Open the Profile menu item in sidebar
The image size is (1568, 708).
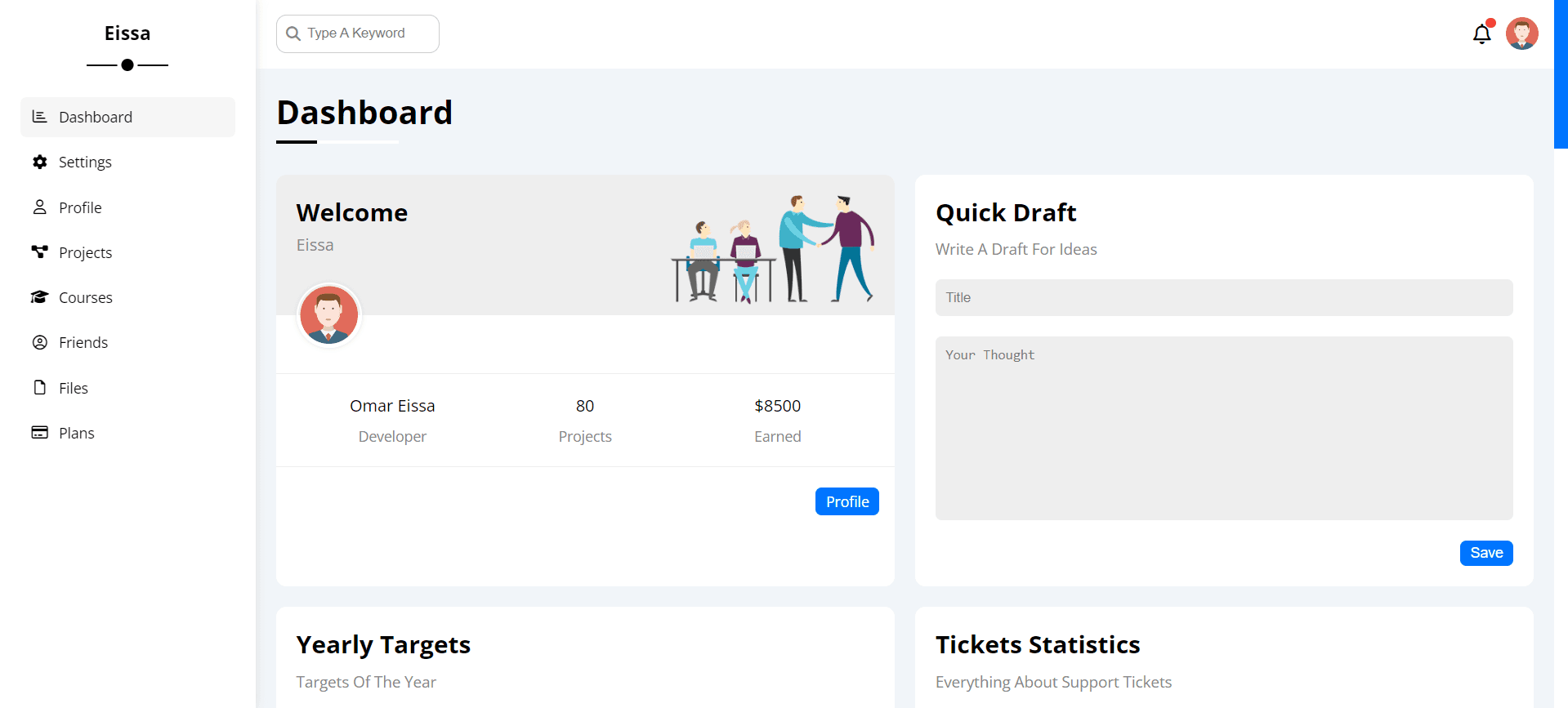coord(80,207)
